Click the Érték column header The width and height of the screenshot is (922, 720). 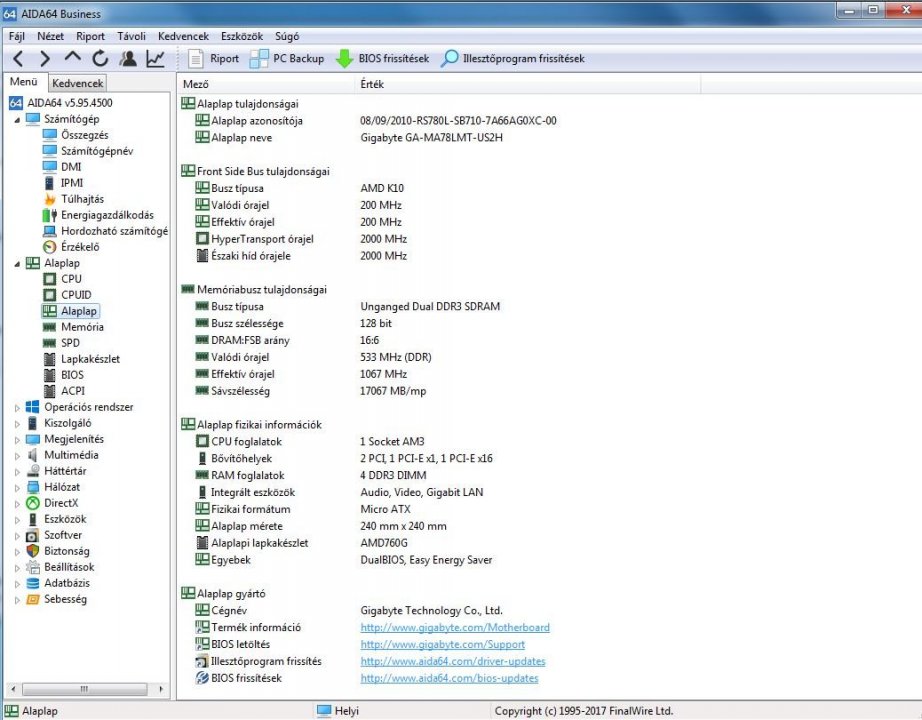click(527, 84)
